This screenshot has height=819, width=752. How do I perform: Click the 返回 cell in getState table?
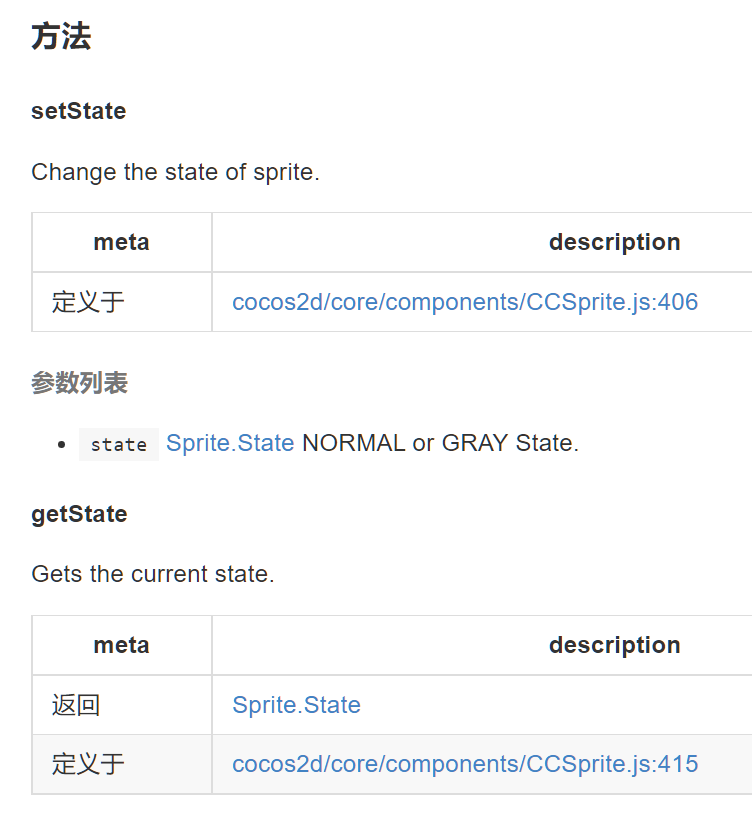(76, 705)
